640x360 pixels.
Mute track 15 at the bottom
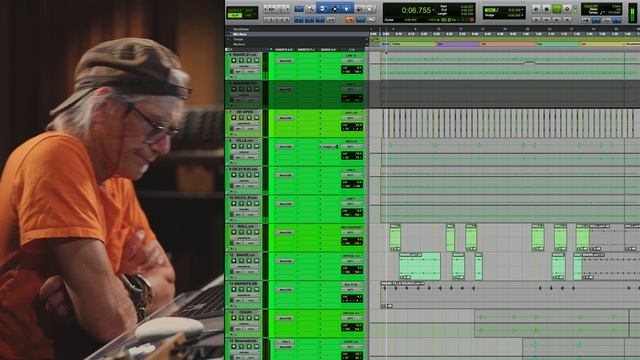pyautogui.click(x=256, y=346)
